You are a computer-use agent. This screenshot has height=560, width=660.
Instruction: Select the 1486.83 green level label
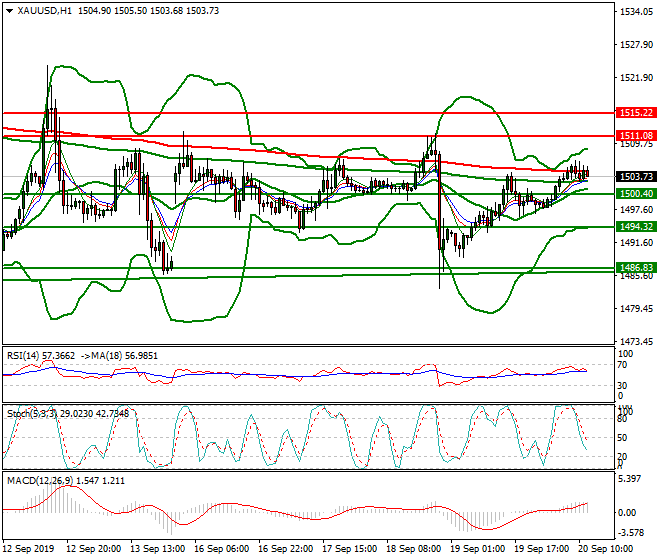pyautogui.click(x=636, y=268)
